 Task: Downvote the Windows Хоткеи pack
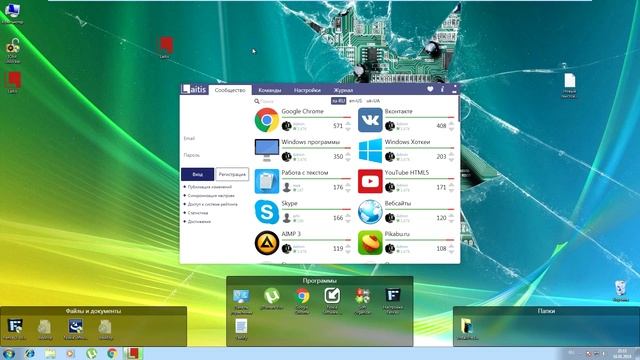coord(451,159)
